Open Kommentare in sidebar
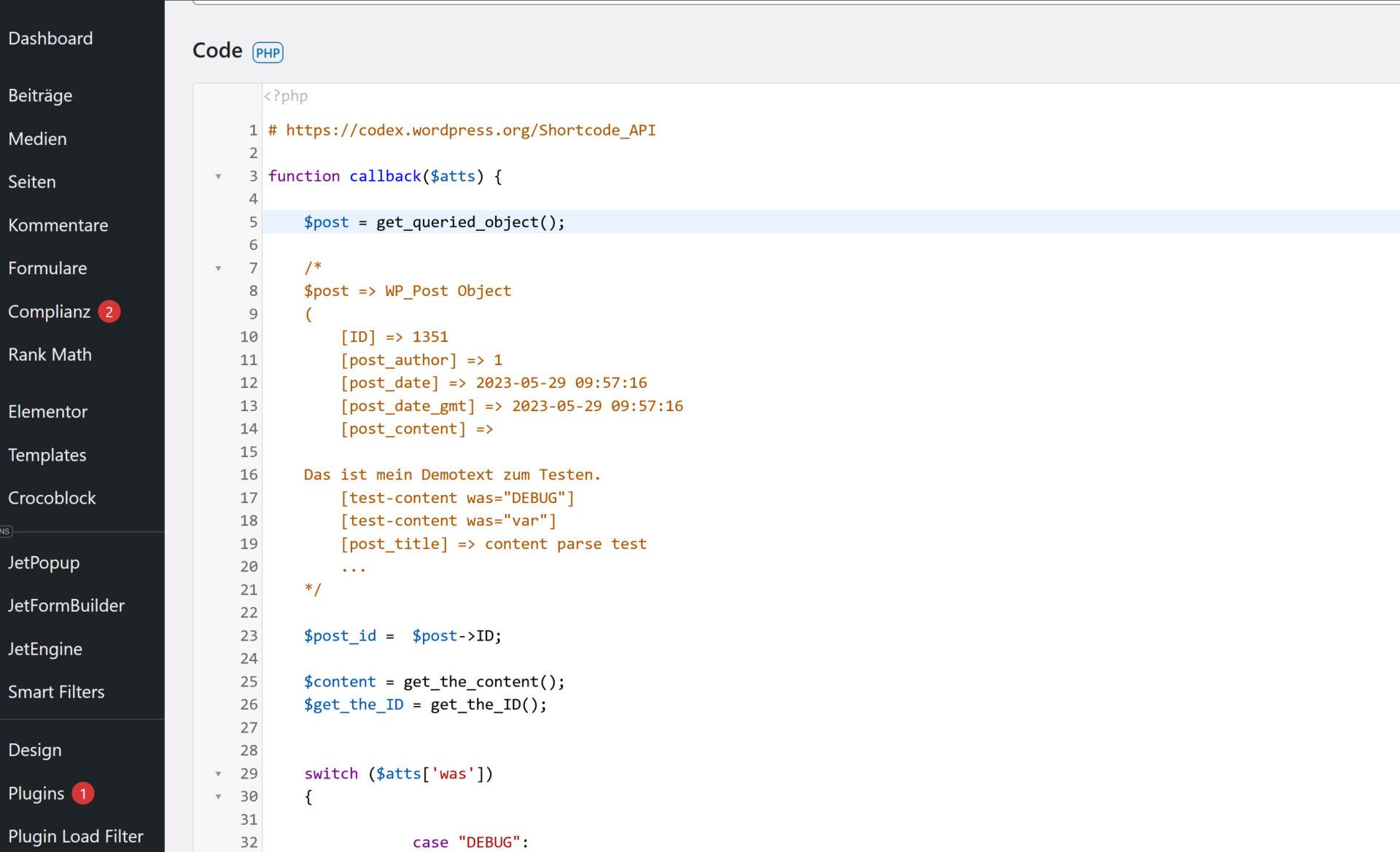 click(58, 225)
